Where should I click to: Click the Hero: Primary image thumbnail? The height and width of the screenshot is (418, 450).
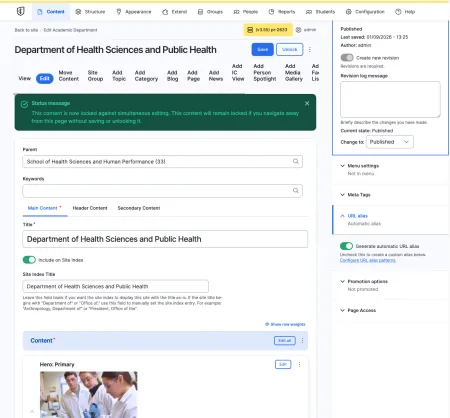tap(89, 395)
